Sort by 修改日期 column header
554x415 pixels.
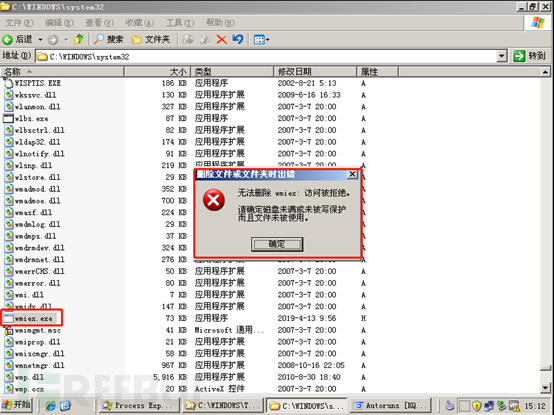pyautogui.click(x=315, y=72)
